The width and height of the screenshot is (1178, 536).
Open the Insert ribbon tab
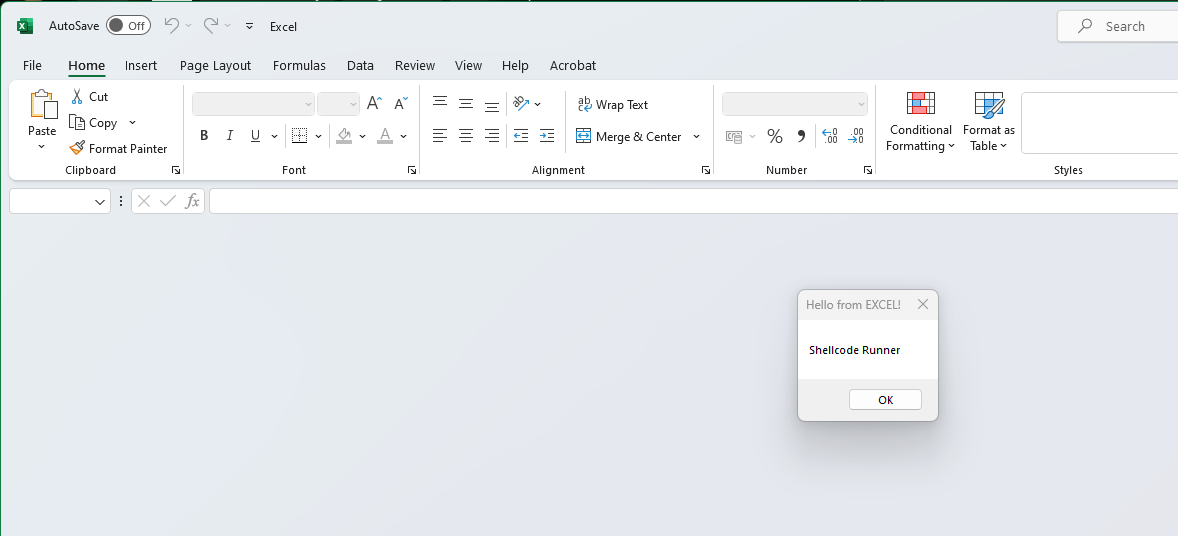pyautogui.click(x=141, y=65)
